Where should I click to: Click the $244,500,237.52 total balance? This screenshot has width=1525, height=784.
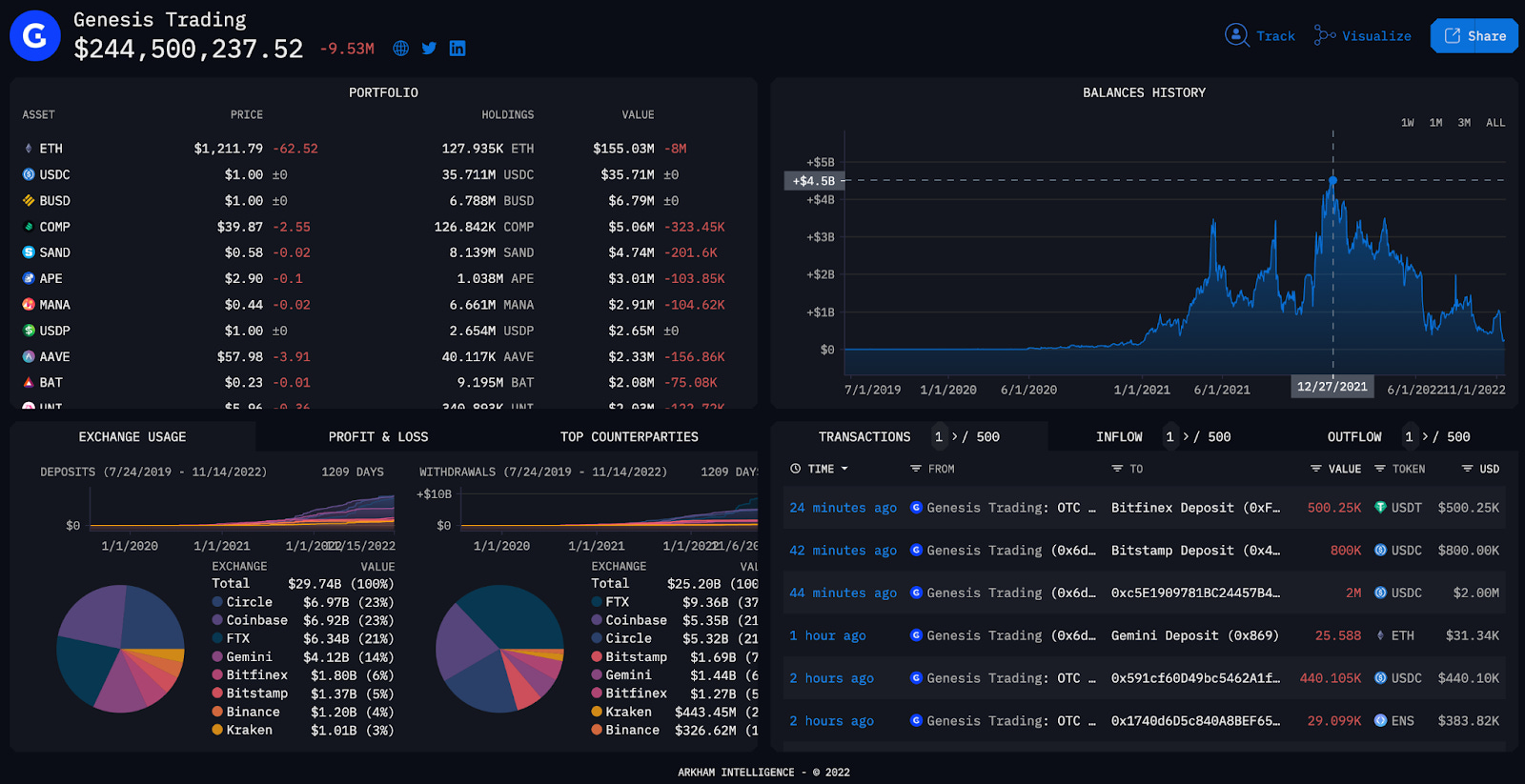click(189, 49)
